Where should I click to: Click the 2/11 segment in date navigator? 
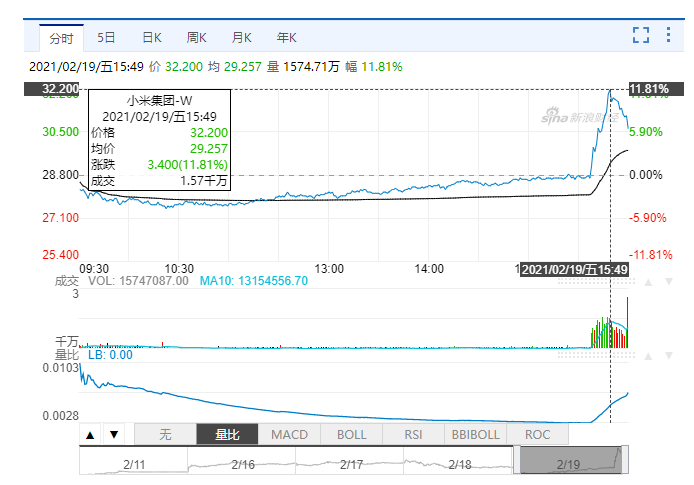click(134, 461)
